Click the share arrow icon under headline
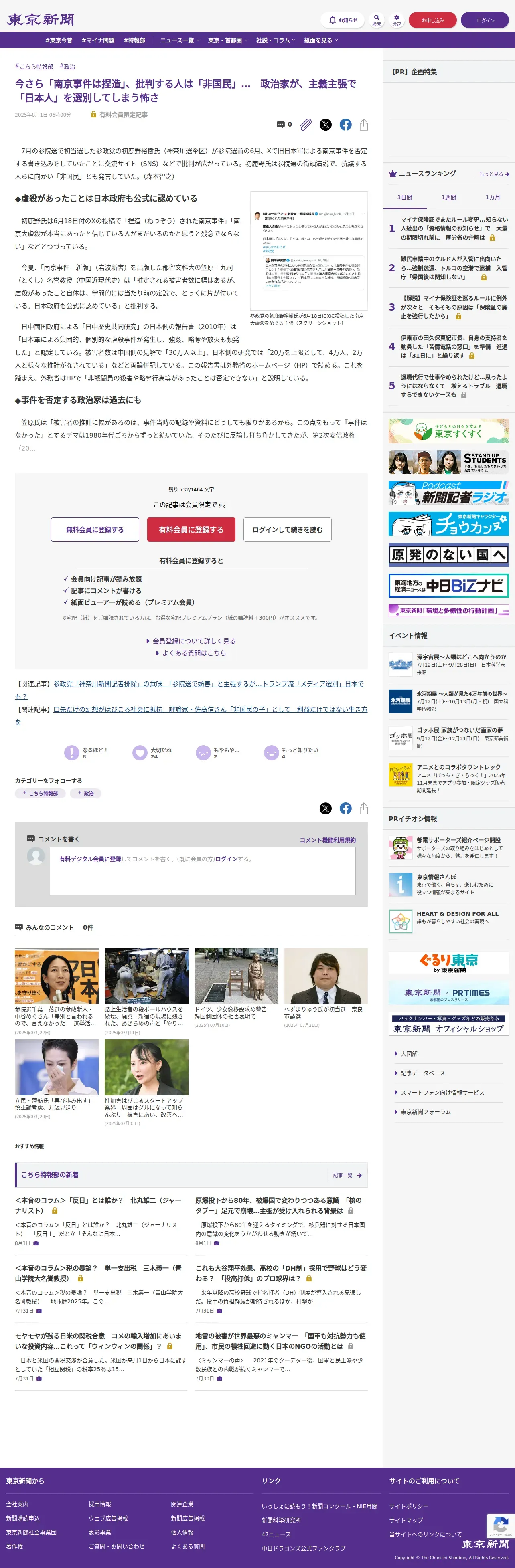Screen dimensions: 515x1568 coord(364,124)
